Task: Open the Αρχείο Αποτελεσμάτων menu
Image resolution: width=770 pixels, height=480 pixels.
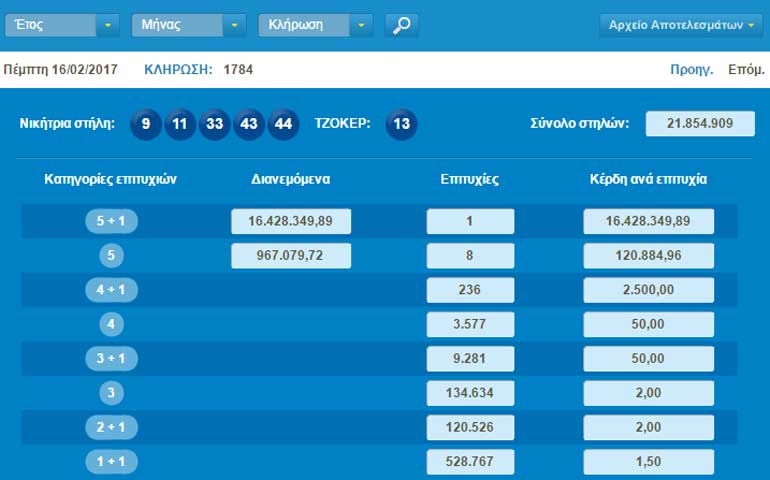Action: pos(681,25)
